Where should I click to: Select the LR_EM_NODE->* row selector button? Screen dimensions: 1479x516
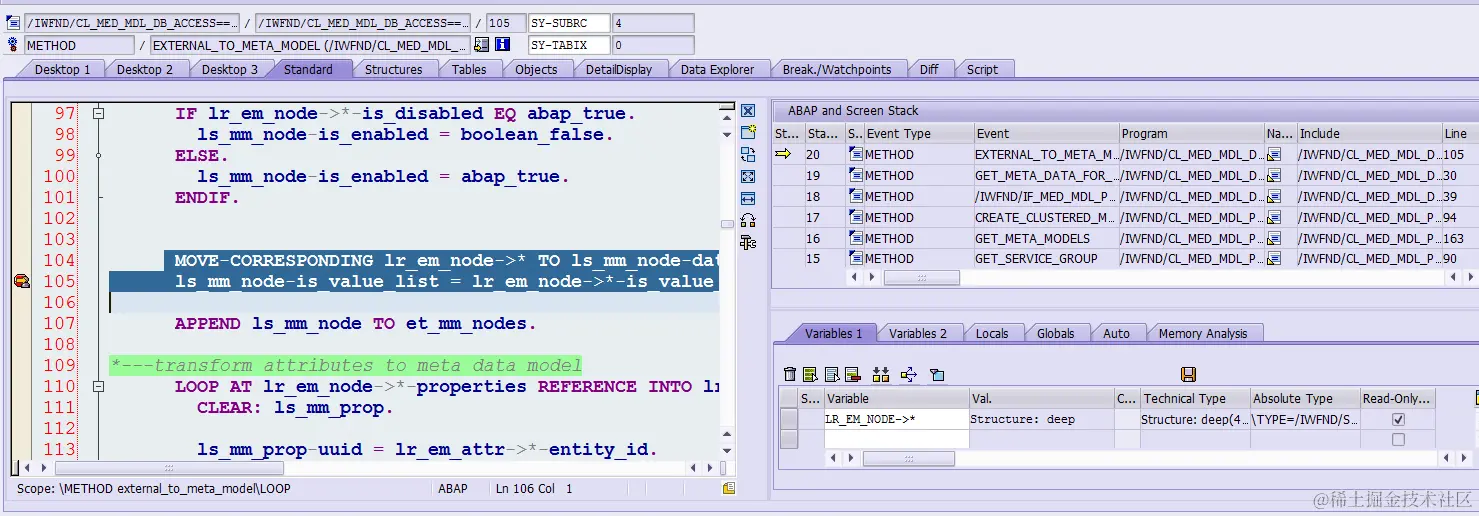[x=789, y=420]
